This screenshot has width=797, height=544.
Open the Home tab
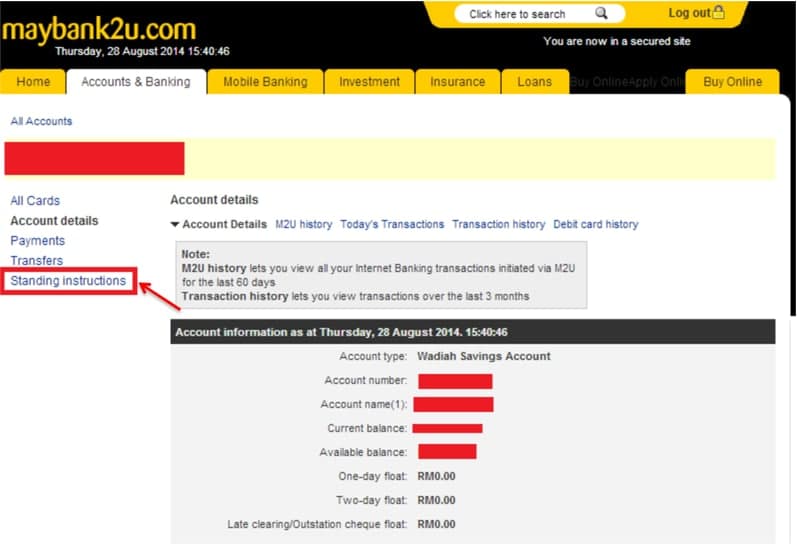pyautogui.click(x=33, y=82)
